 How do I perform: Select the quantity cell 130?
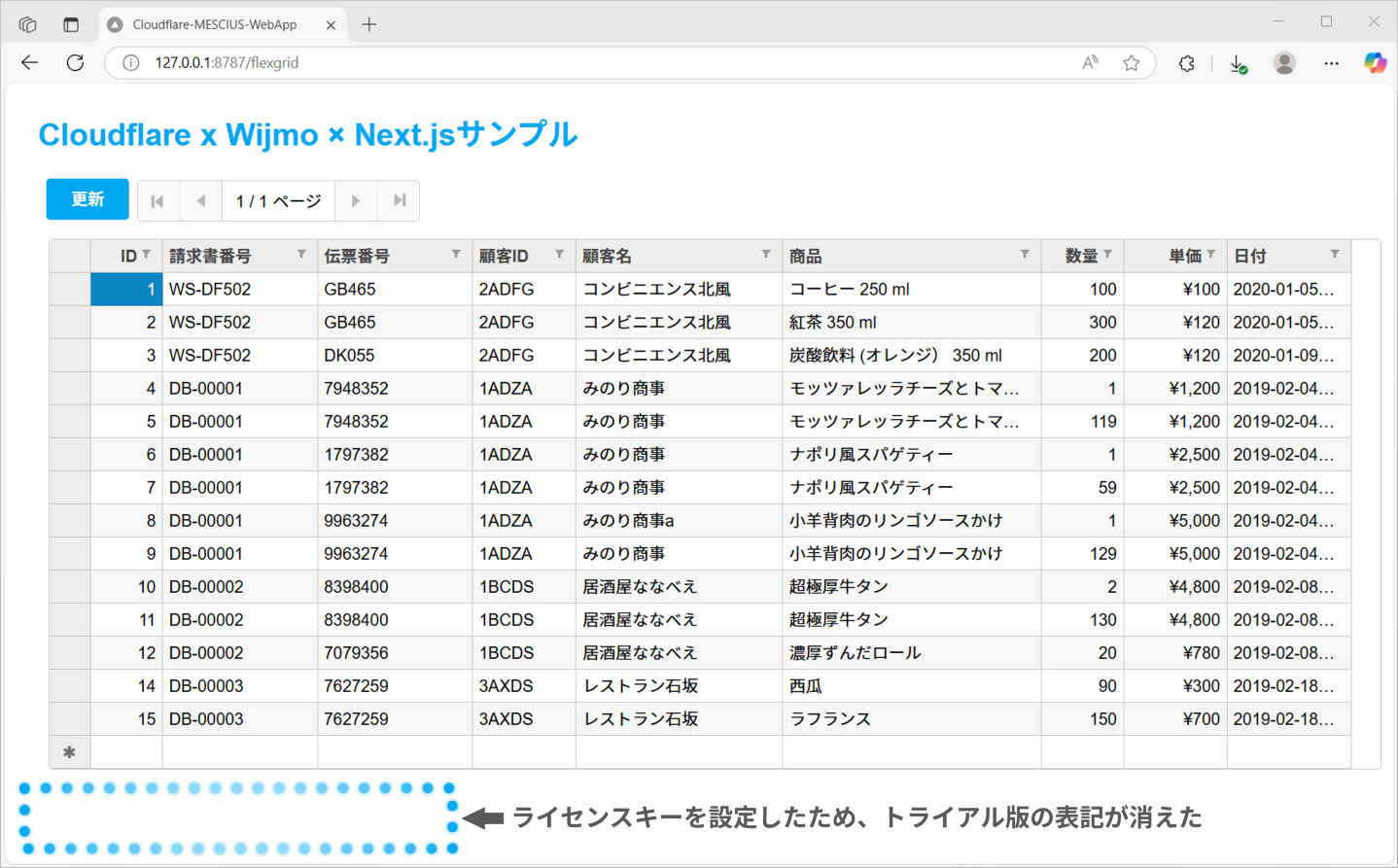pyautogui.click(x=1082, y=620)
